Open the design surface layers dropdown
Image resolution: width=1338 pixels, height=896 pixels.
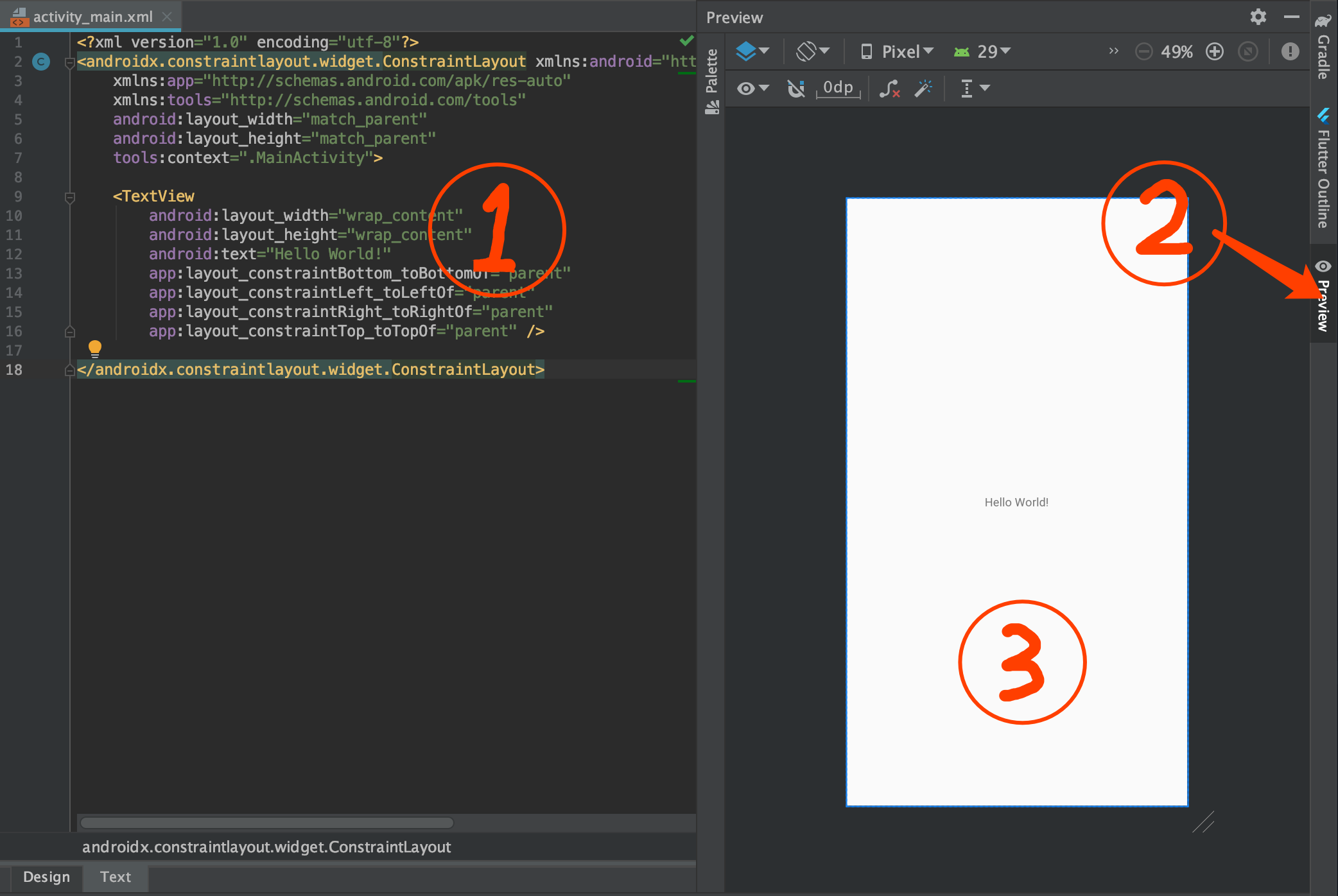click(x=752, y=51)
